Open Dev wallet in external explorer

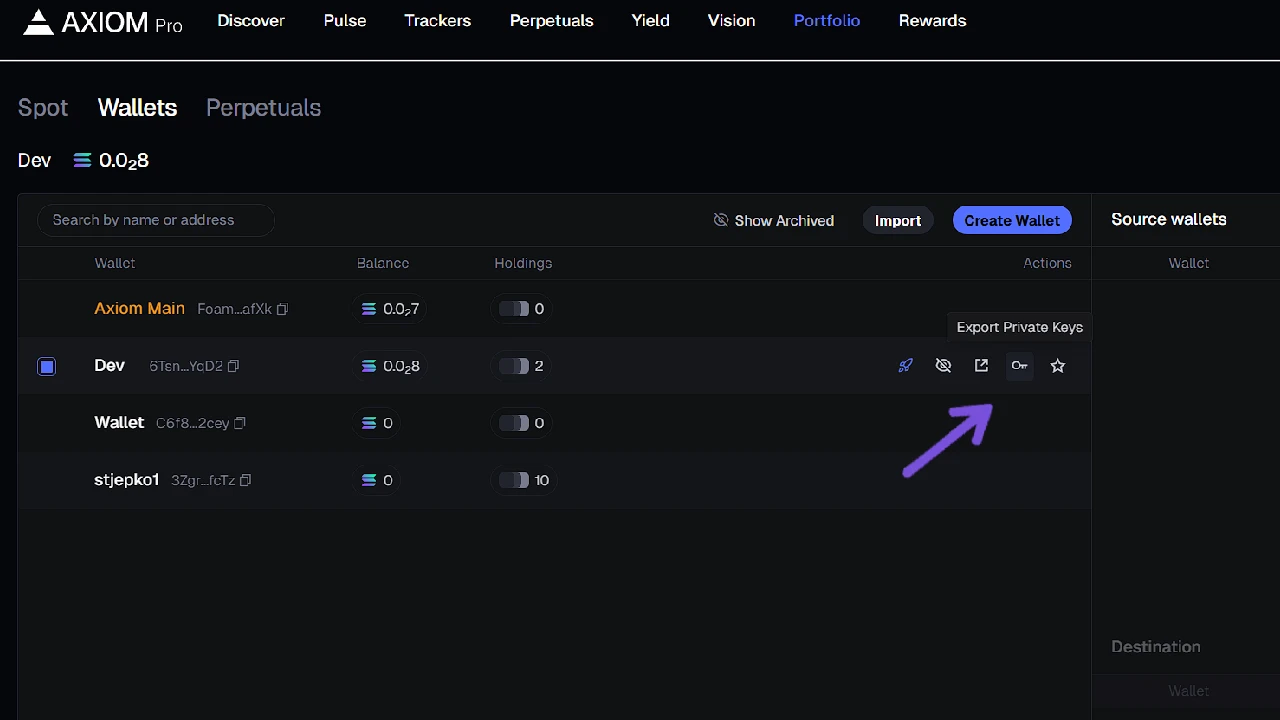pos(981,365)
